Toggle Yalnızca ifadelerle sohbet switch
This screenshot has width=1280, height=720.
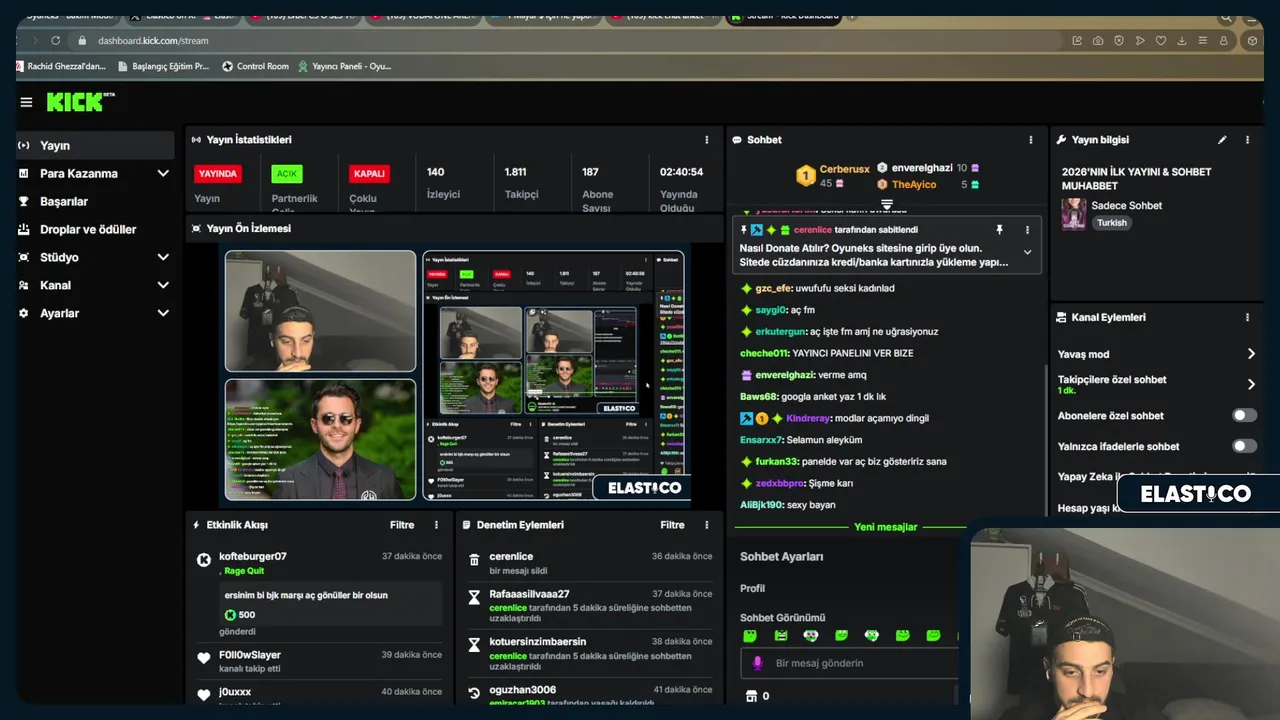pyautogui.click(x=1244, y=446)
